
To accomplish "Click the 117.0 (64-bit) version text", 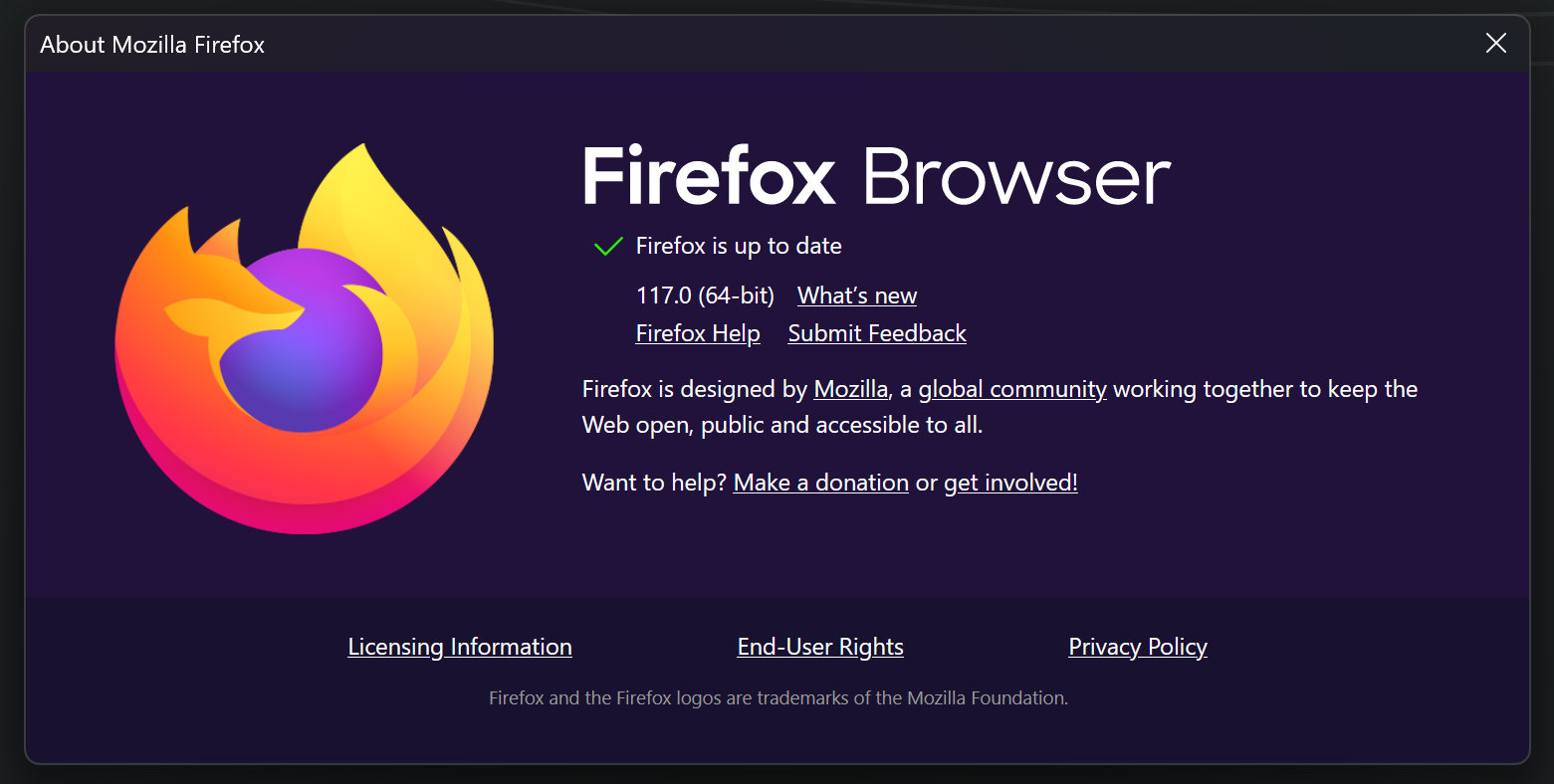I will click(x=705, y=295).
